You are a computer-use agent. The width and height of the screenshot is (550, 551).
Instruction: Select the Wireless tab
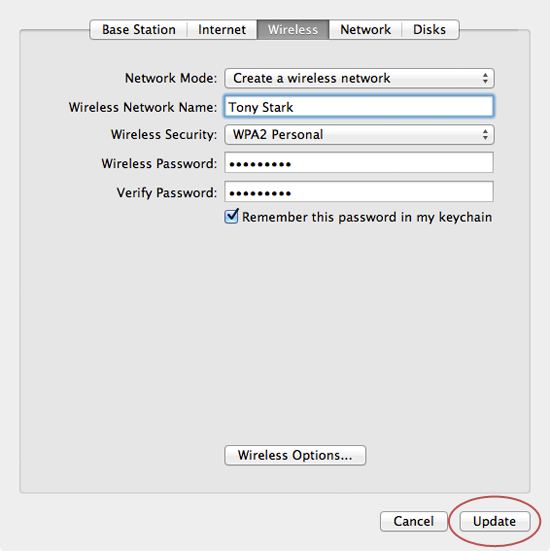click(x=293, y=30)
